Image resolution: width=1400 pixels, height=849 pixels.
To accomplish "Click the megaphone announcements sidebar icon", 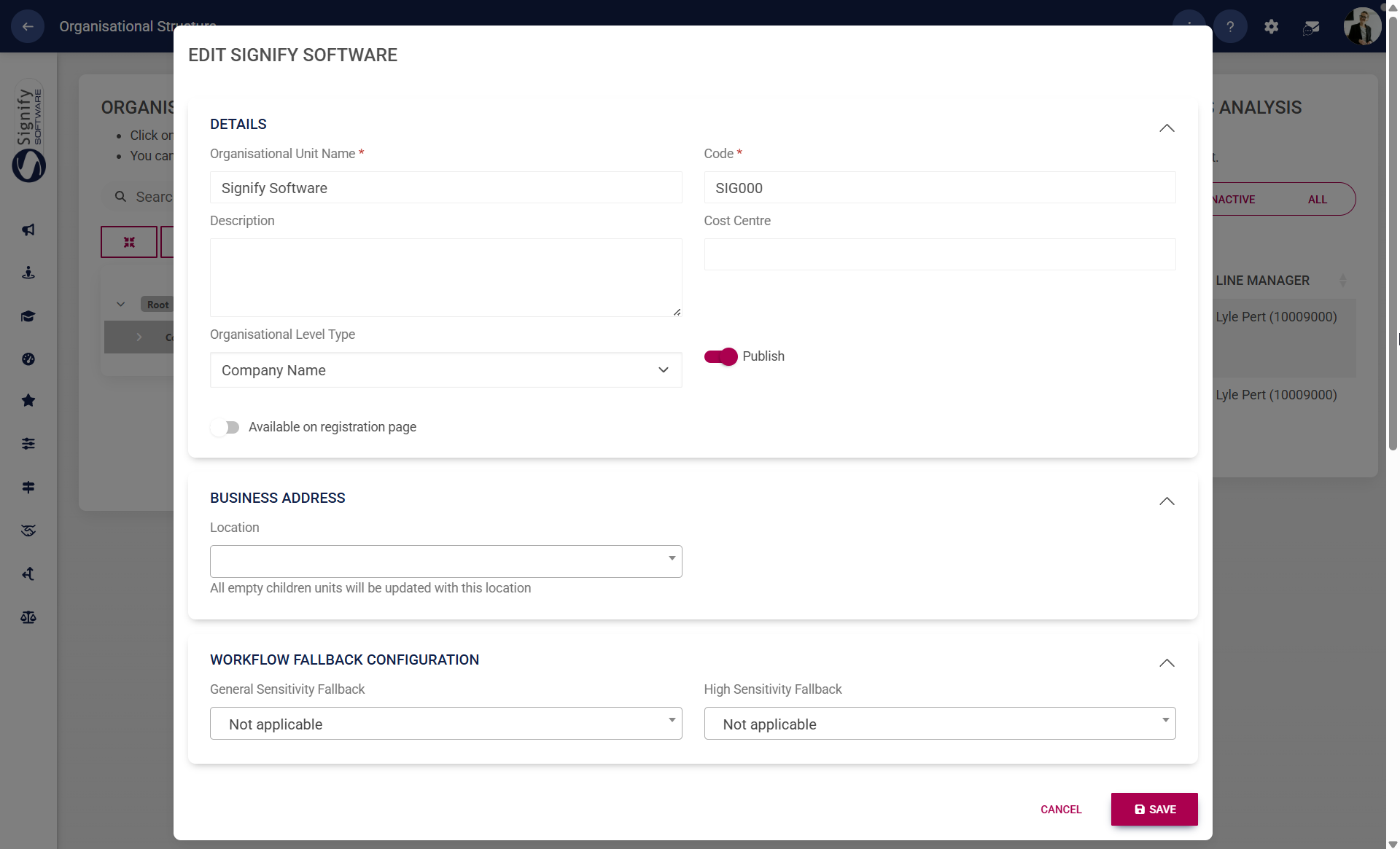I will point(28,230).
